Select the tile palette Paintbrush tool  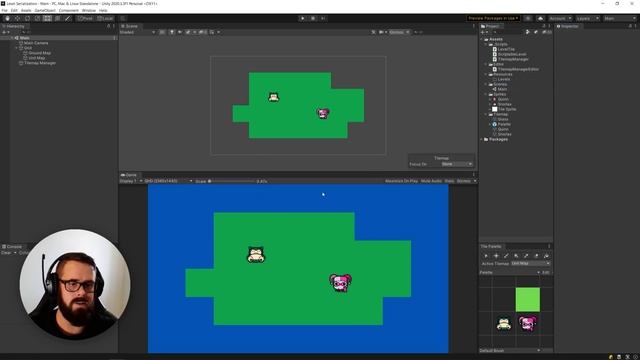pos(506,256)
